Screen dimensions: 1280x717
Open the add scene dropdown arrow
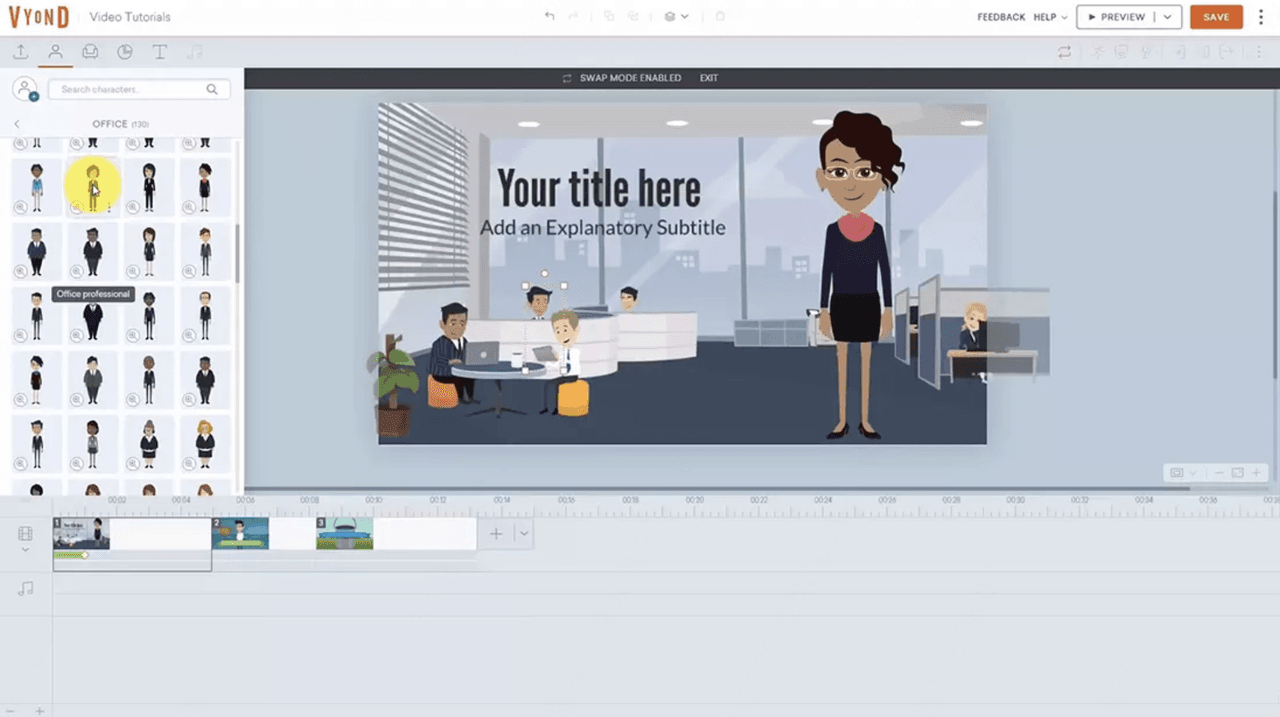[523, 534]
